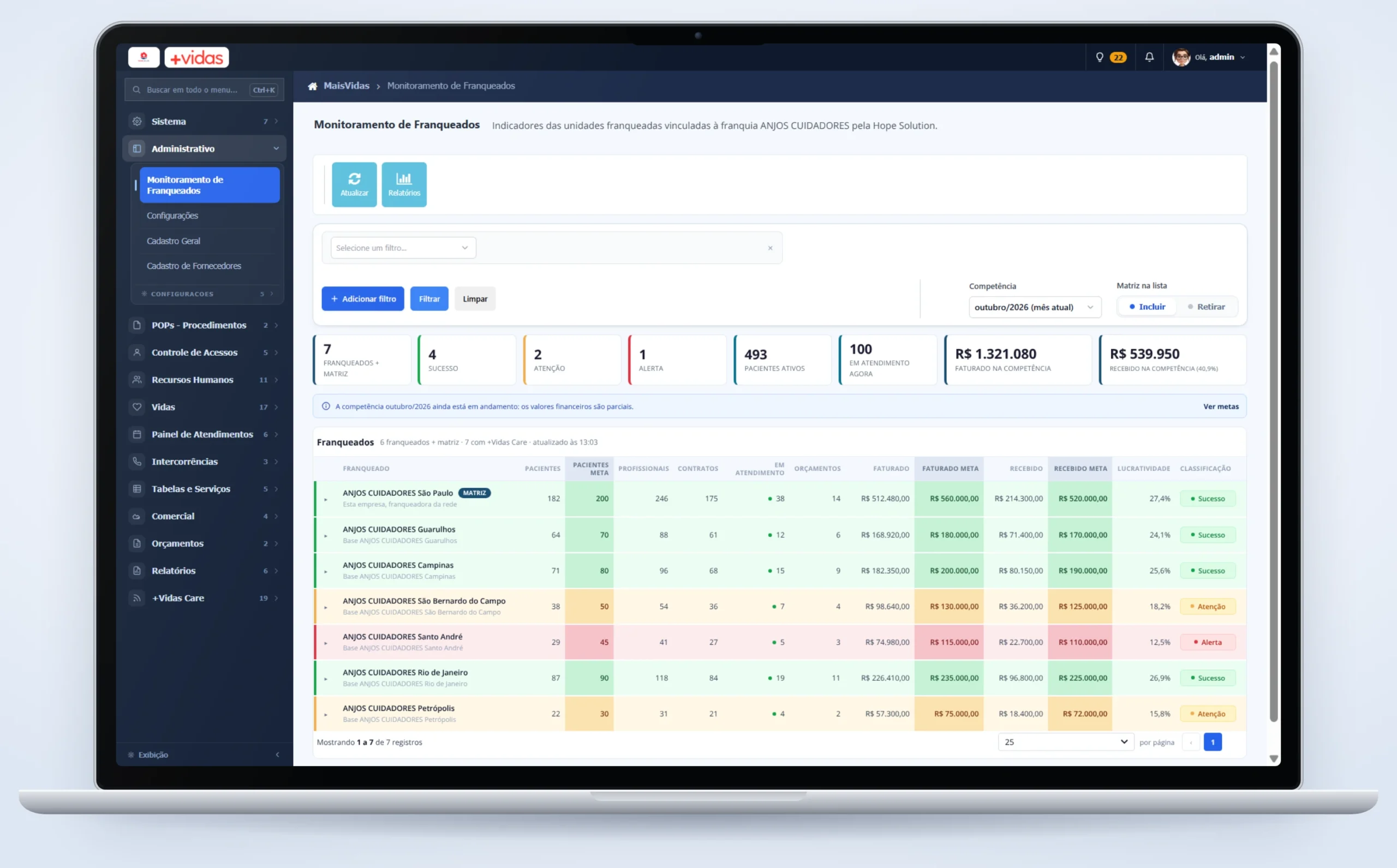Screen dimensions: 1397x868
Task: Click the Intercorrências phone icon
Action: [136, 461]
